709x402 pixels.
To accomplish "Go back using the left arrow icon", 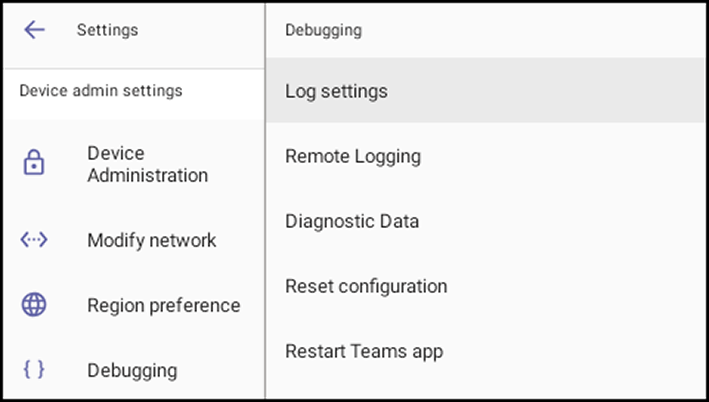I will coord(34,30).
